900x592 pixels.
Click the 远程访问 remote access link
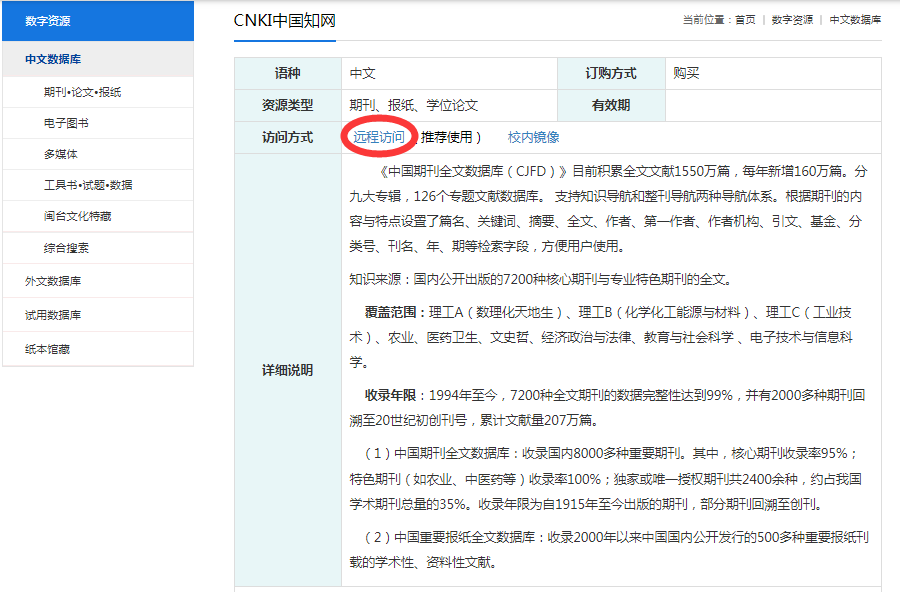pyautogui.click(x=378, y=138)
